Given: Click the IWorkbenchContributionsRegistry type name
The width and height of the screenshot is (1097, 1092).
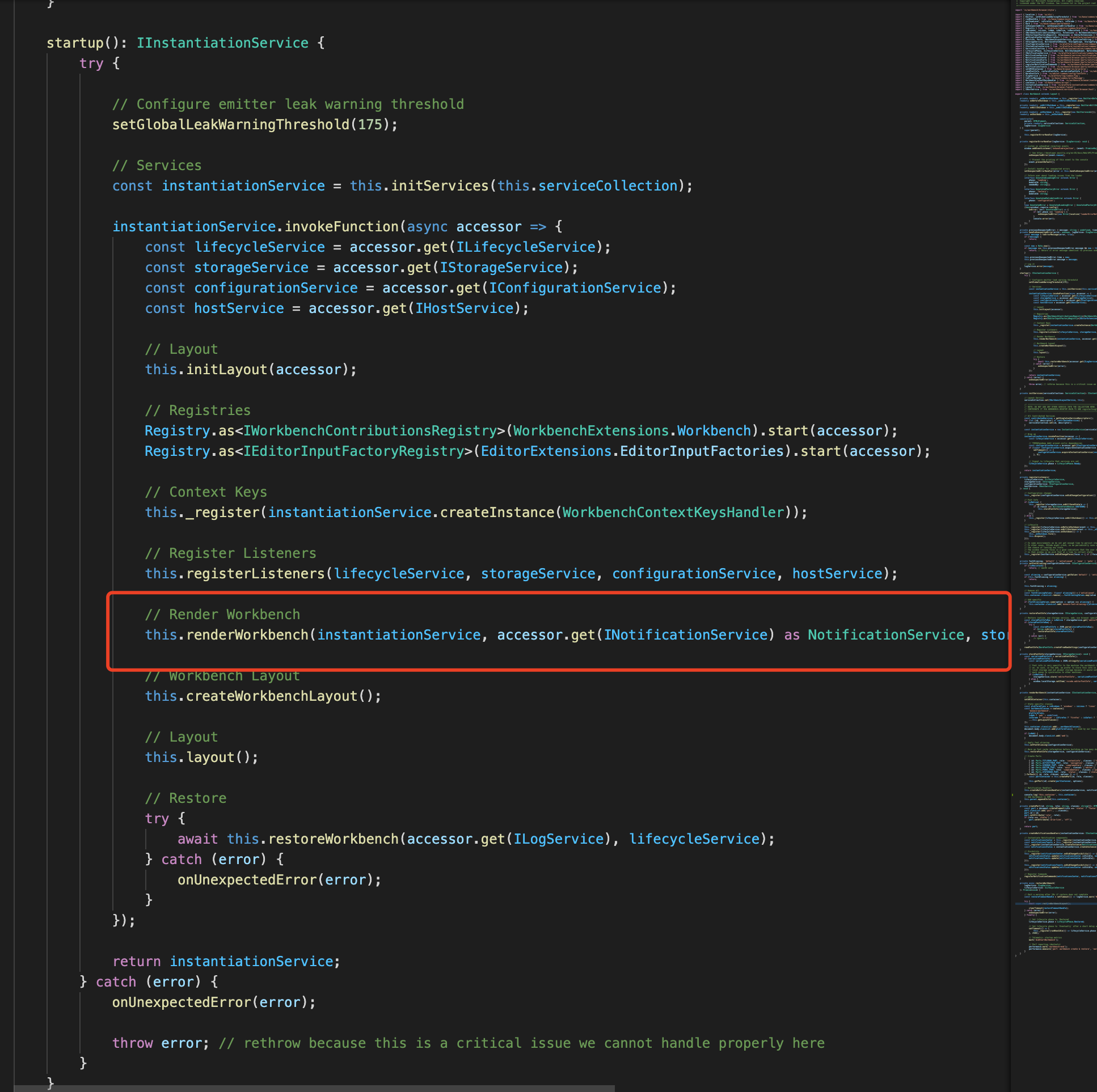Looking at the screenshot, I should point(370,431).
